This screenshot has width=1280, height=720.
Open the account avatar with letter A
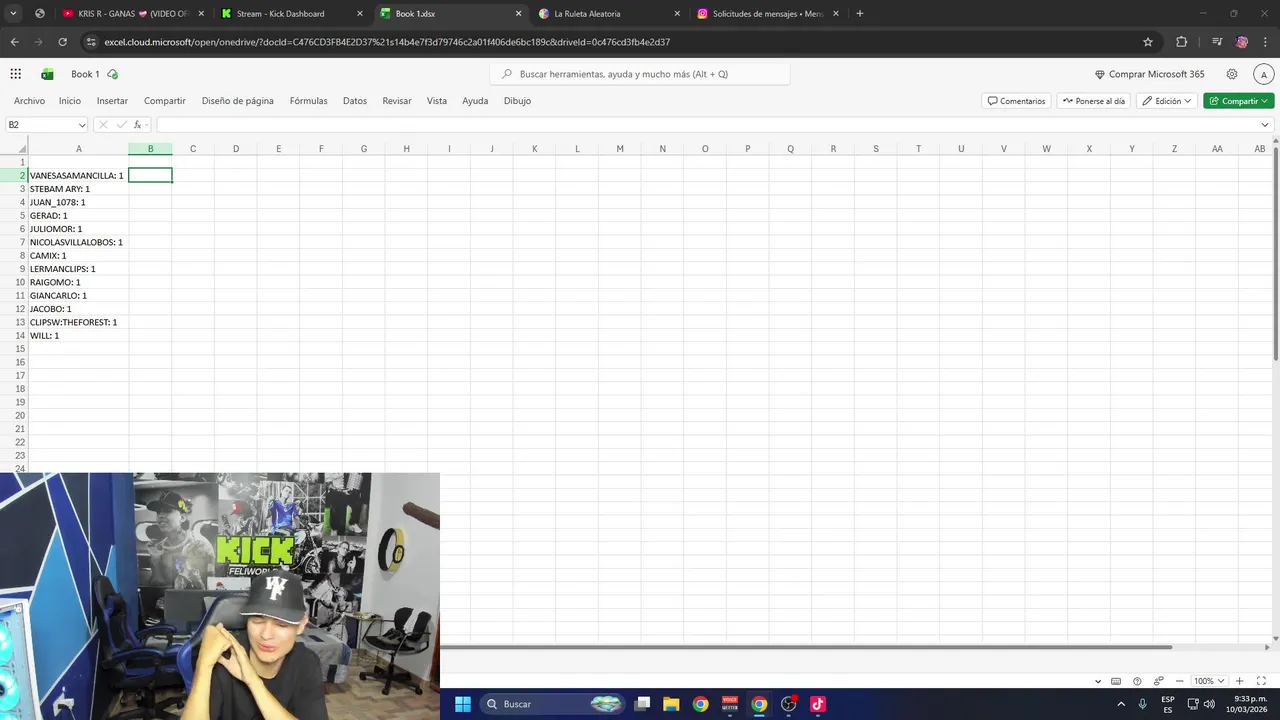(1264, 74)
